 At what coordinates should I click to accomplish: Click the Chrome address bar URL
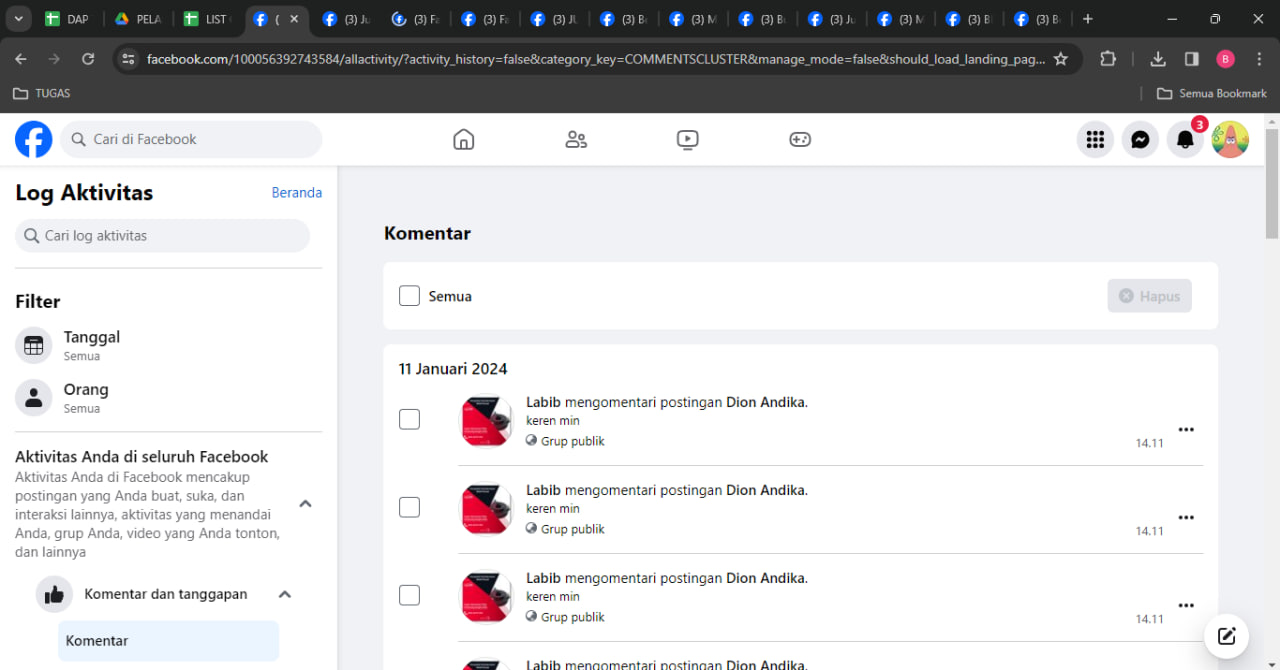tap(596, 59)
